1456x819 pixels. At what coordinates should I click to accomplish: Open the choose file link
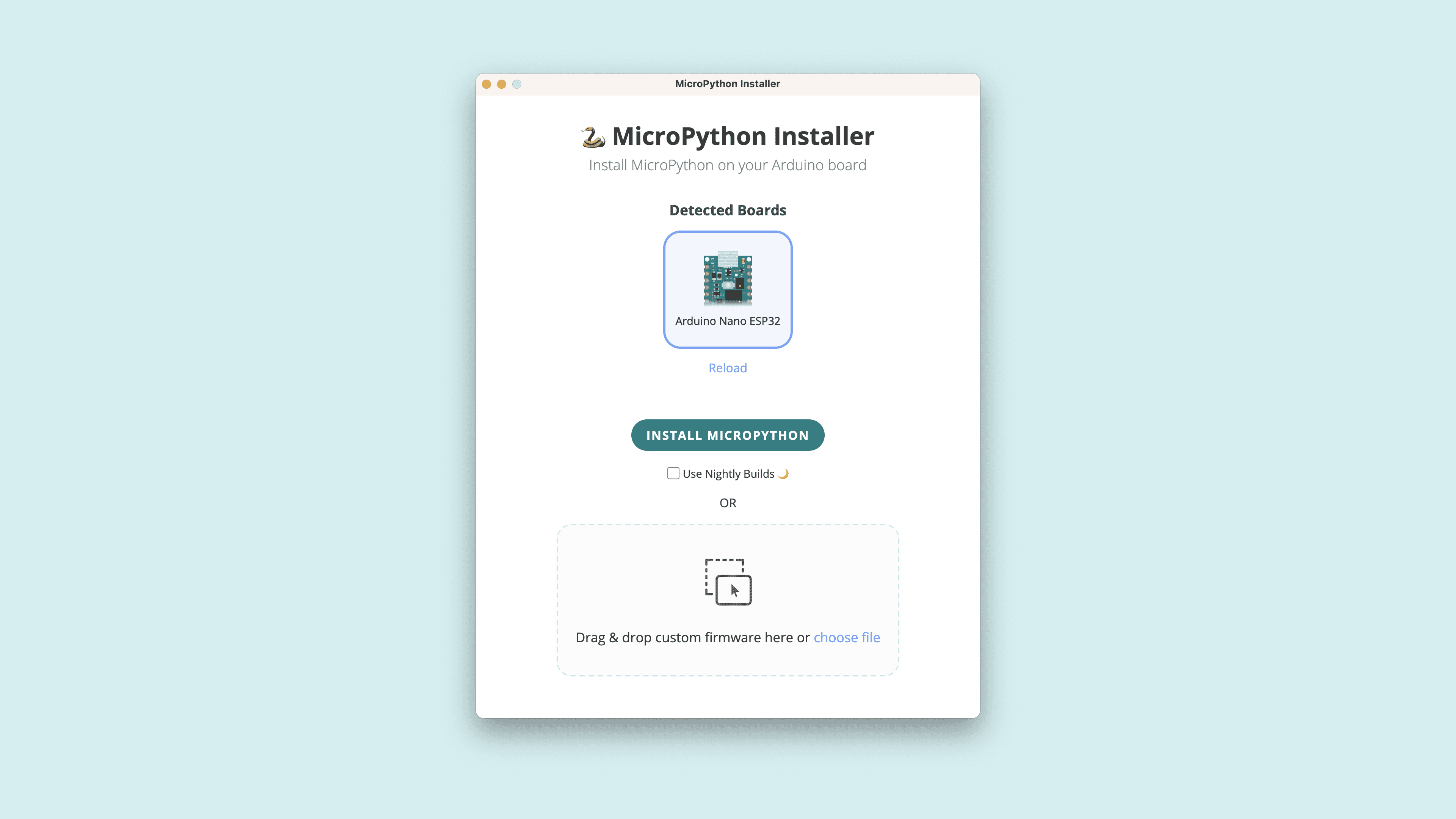846,637
